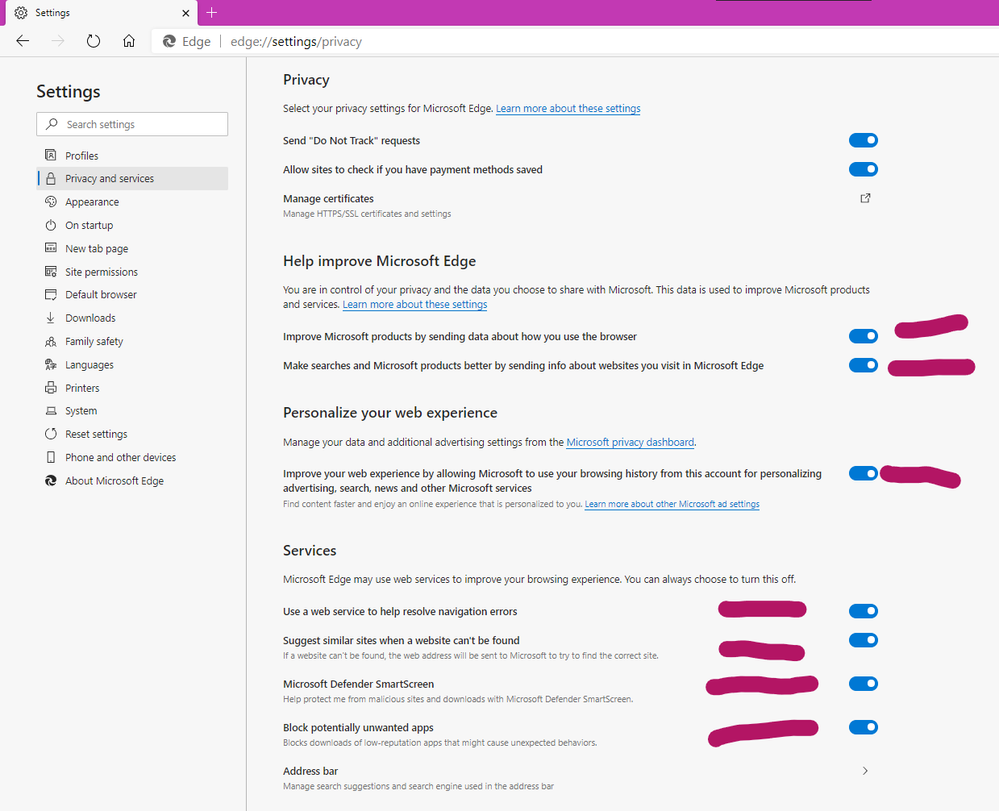Click the Edge logo in address bar
The image size is (999, 811).
click(x=169, y=41)
